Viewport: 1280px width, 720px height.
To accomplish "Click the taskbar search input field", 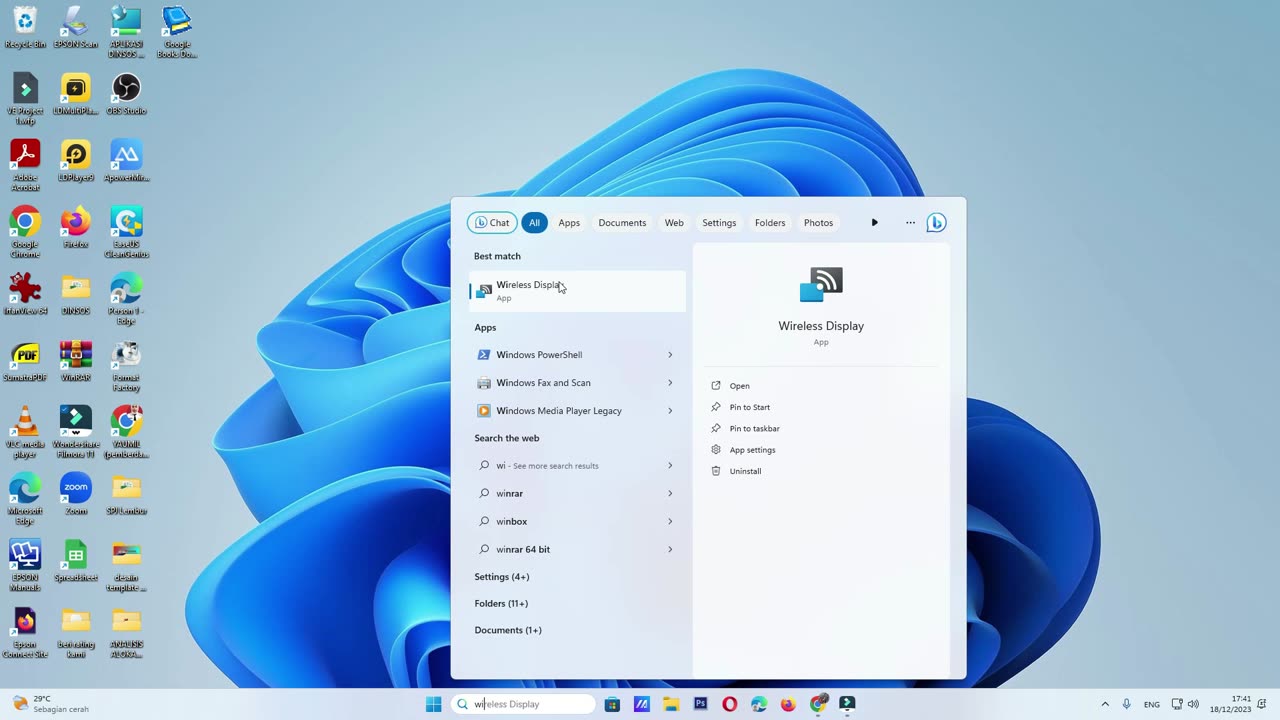I will click(x=523, y=704).
